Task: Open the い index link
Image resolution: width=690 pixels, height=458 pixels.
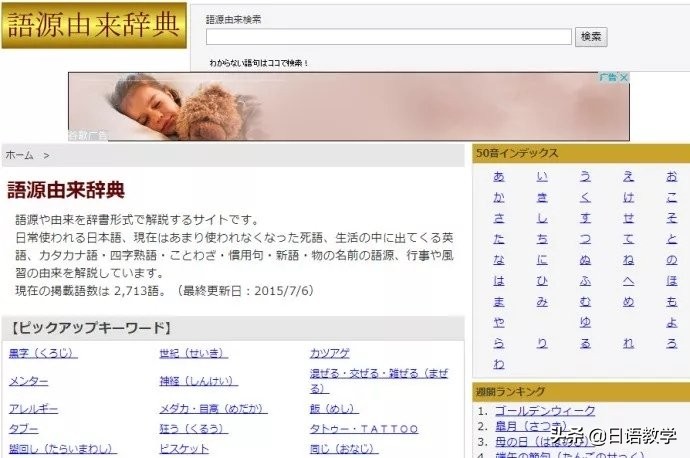Action: [542, 176]
